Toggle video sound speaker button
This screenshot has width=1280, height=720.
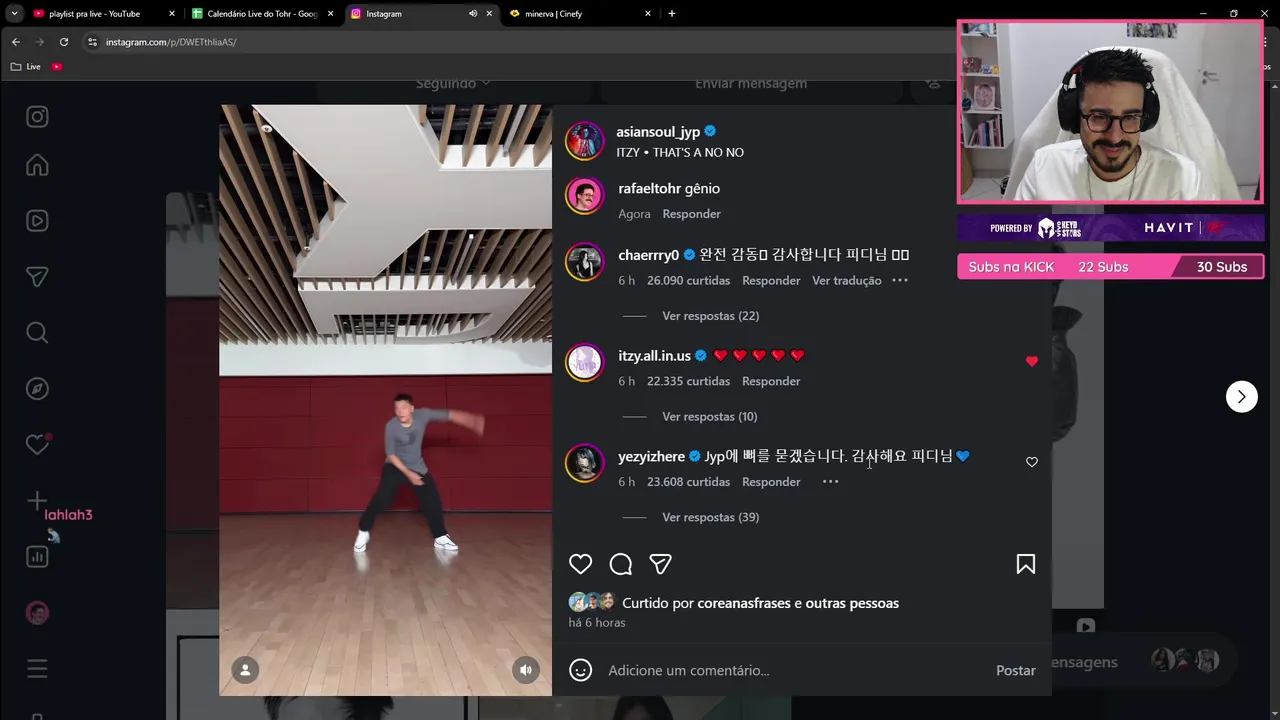(526, 670)
